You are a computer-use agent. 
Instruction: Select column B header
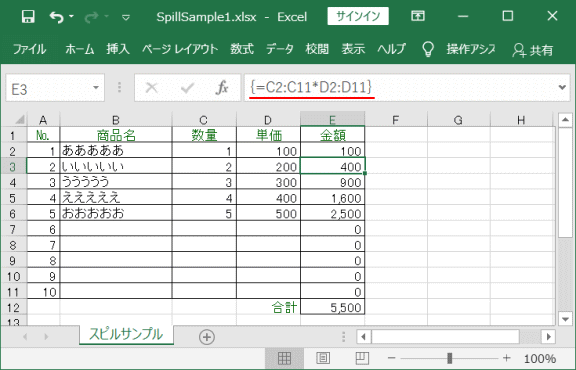(x=116, y=120)
